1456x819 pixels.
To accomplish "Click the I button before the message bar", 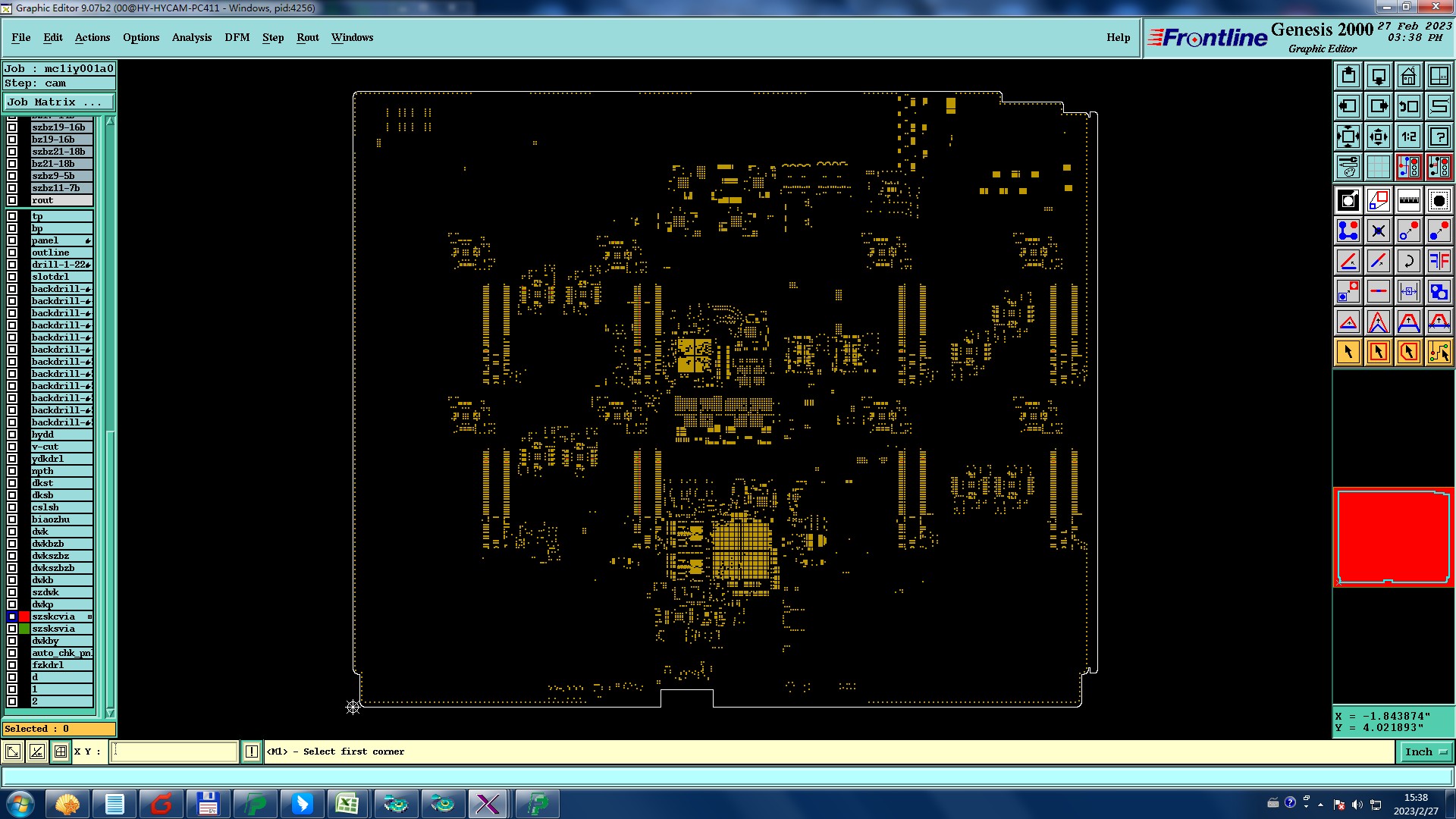I will point(252,752).
